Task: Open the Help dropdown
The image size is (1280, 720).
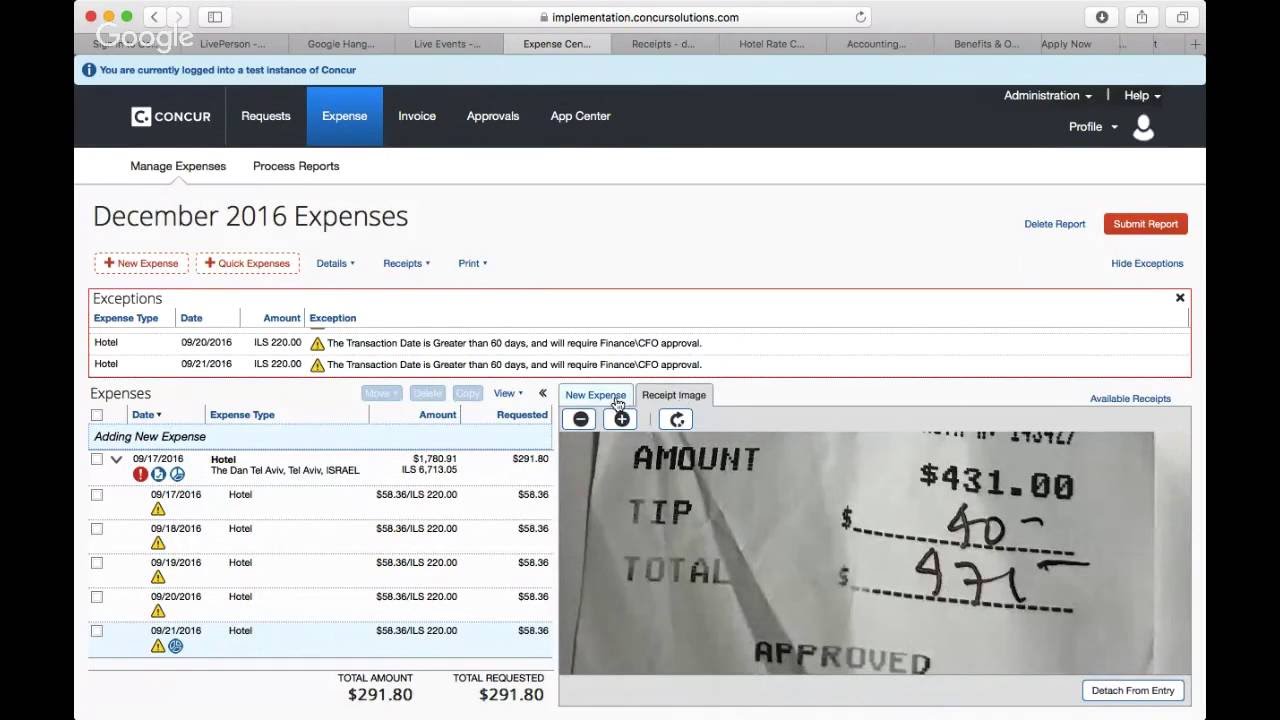Action: pos(1142,96)
